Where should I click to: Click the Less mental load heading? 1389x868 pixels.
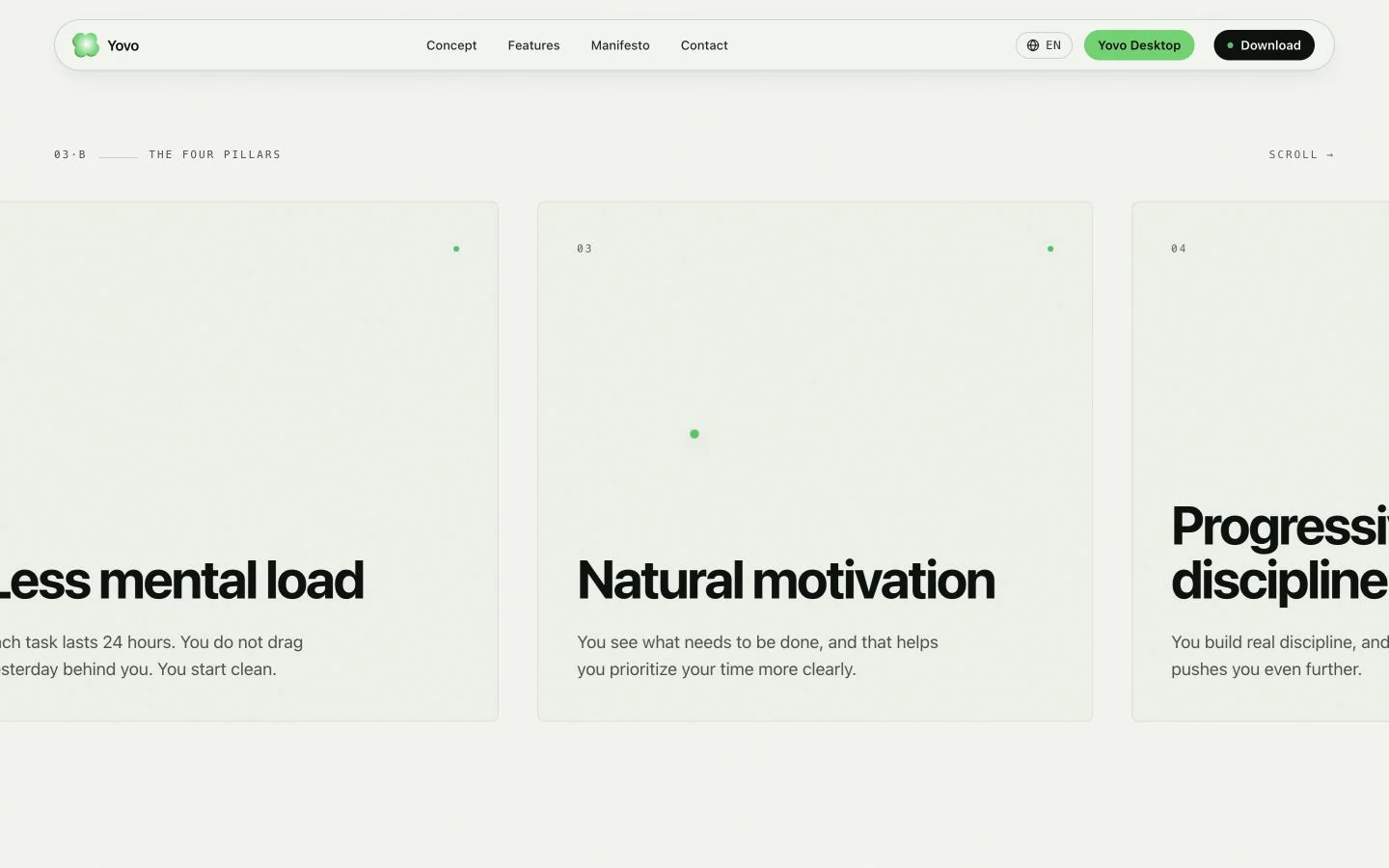point(180,581)
